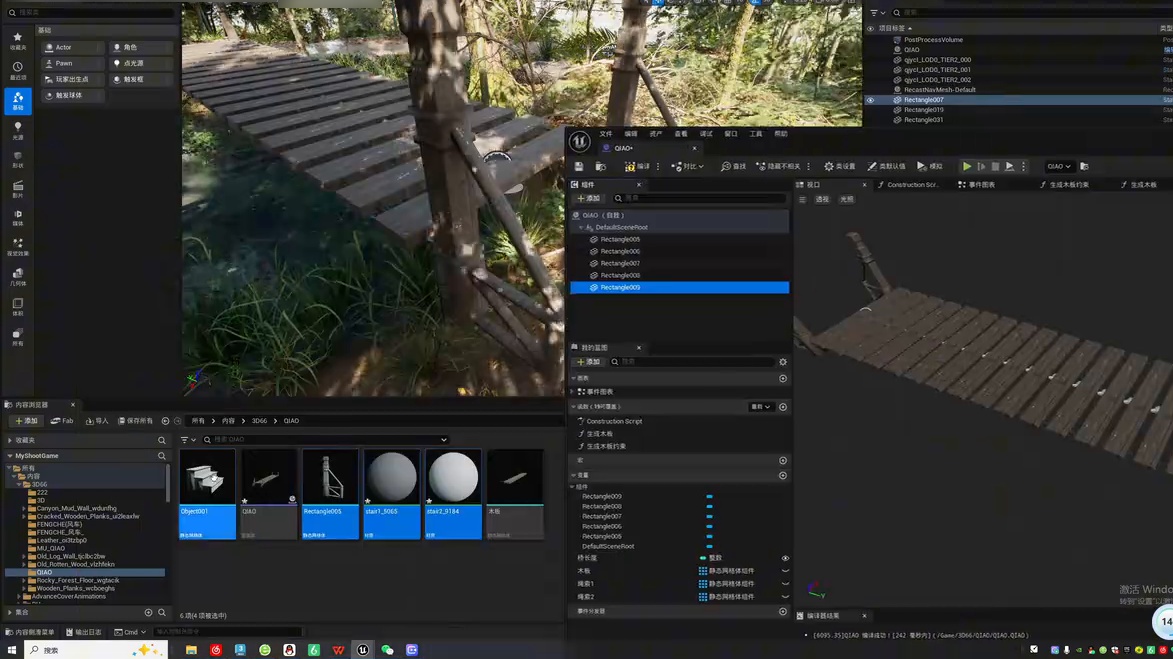This screenshot has width=1173, height=659.
Task: Collapse DefaultSceneRoot in Components tree
Action: (x=581, y=227)
